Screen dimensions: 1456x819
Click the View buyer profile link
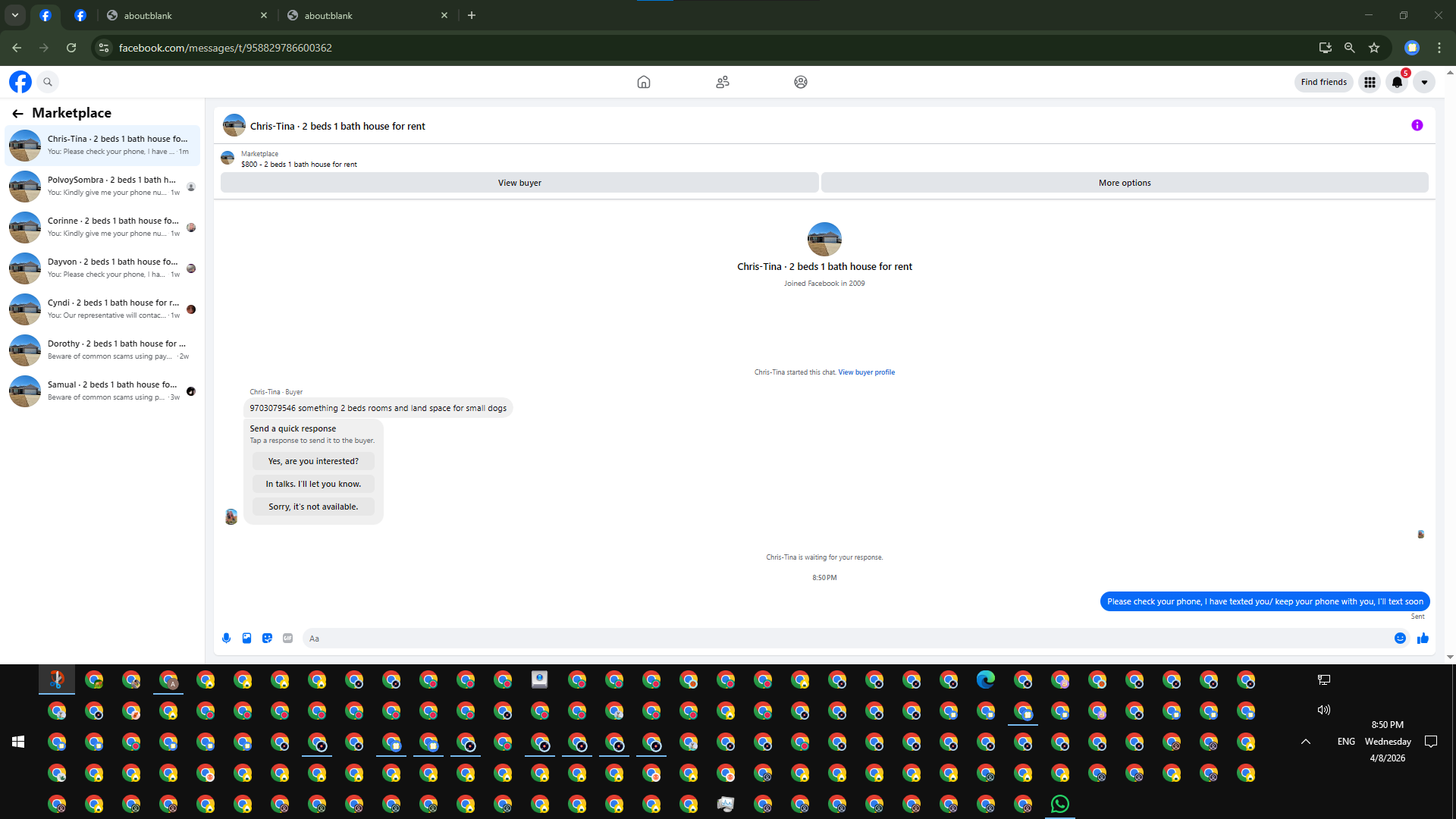pyautogui.click(x=866, y=372)
